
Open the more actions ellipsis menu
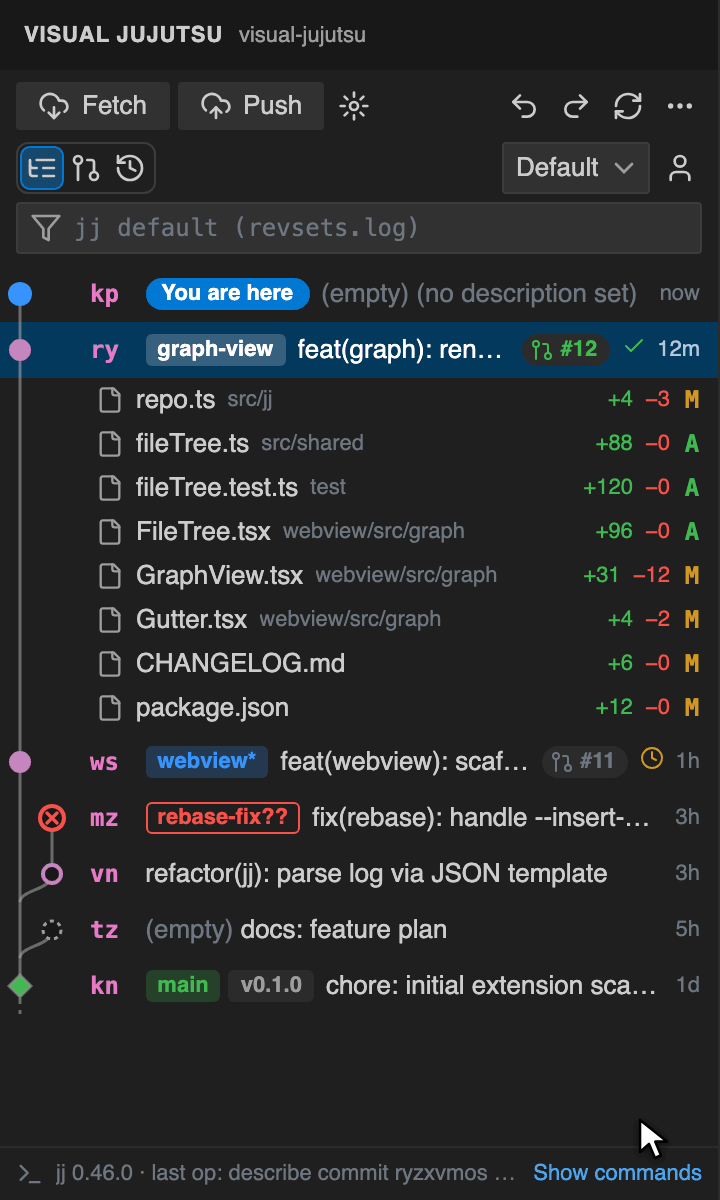[680, 106]
